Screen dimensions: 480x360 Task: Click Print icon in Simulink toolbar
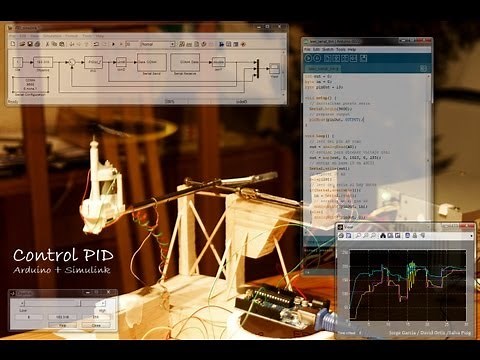point(37,44)
